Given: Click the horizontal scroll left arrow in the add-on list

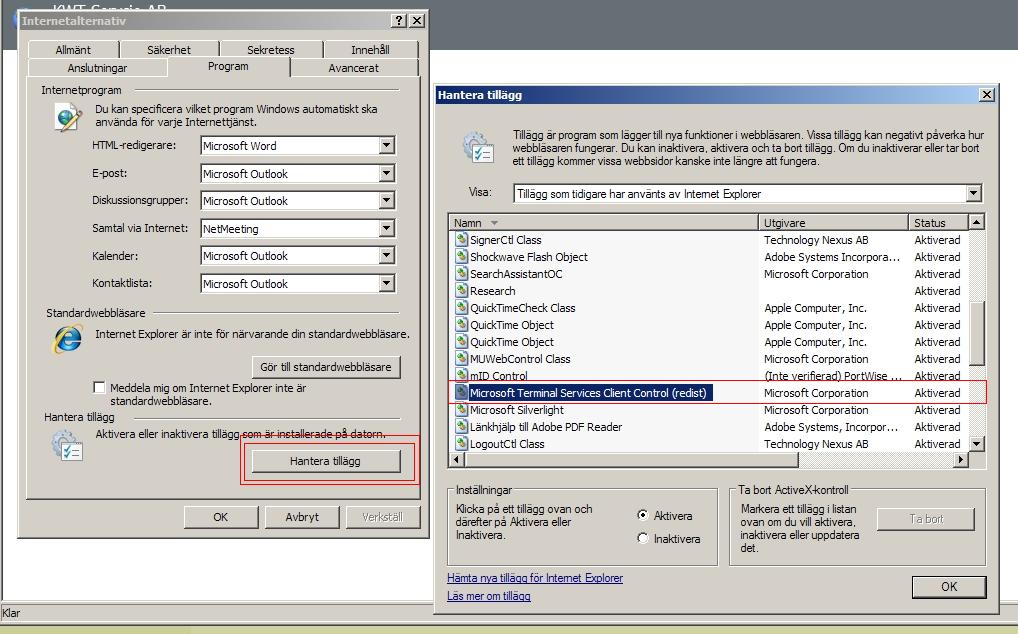Looking at the screenshot, I should point(456,459).
